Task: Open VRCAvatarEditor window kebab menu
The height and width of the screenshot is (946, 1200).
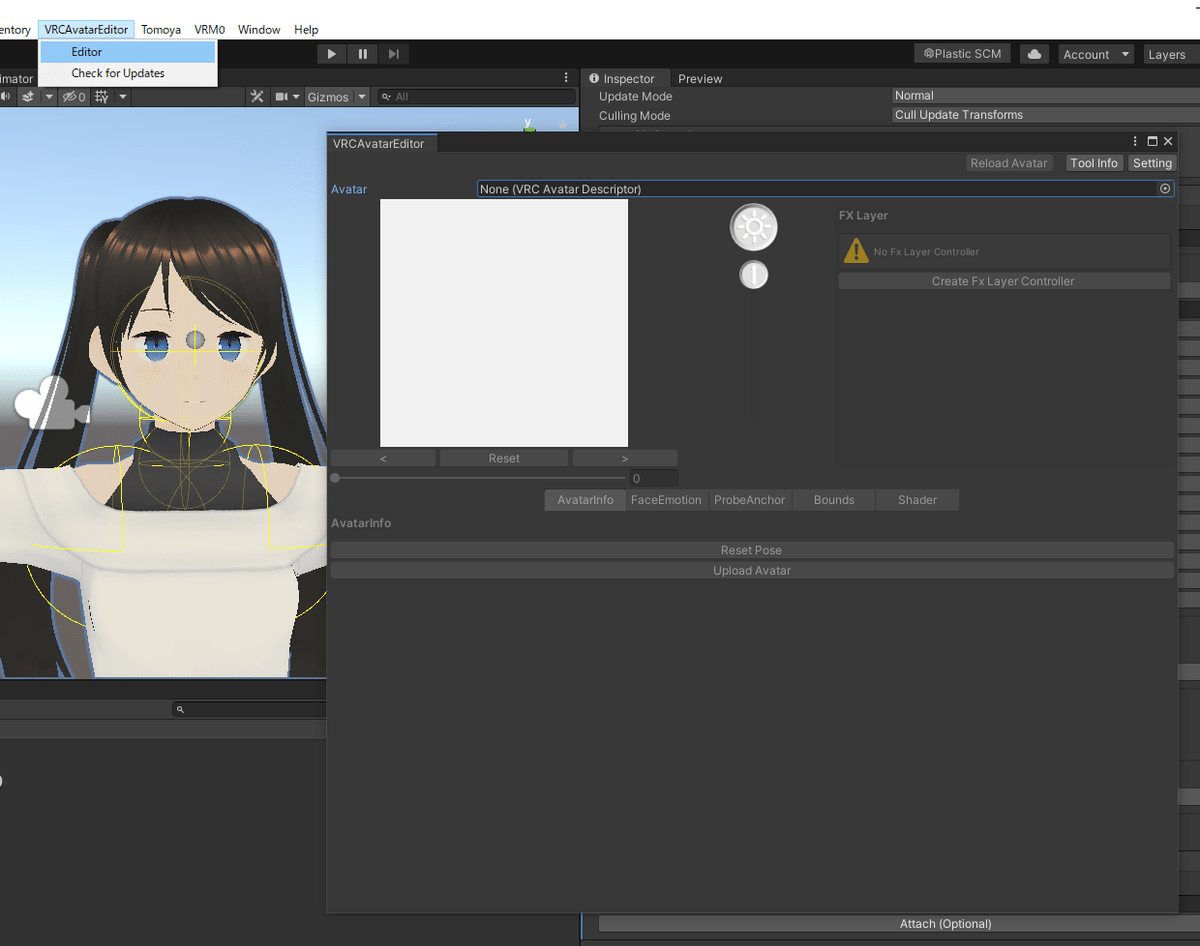Action: click(1135, 142)
